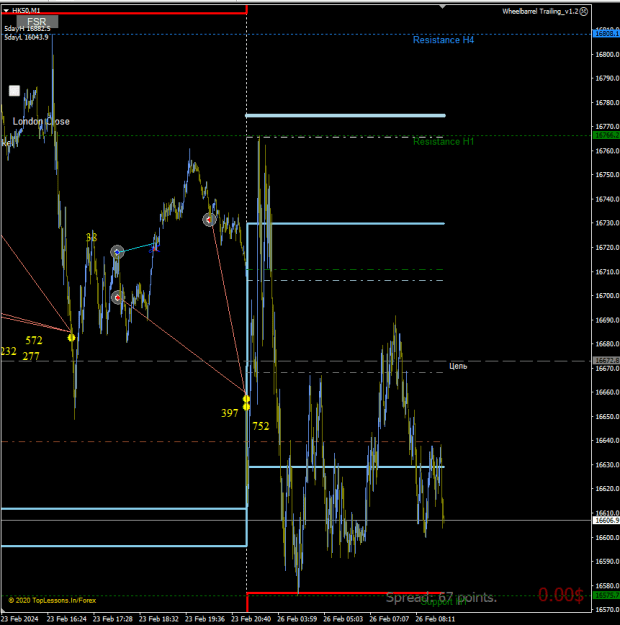
Task: Click the green 16575.7 price tag
Action: point(606,595)
